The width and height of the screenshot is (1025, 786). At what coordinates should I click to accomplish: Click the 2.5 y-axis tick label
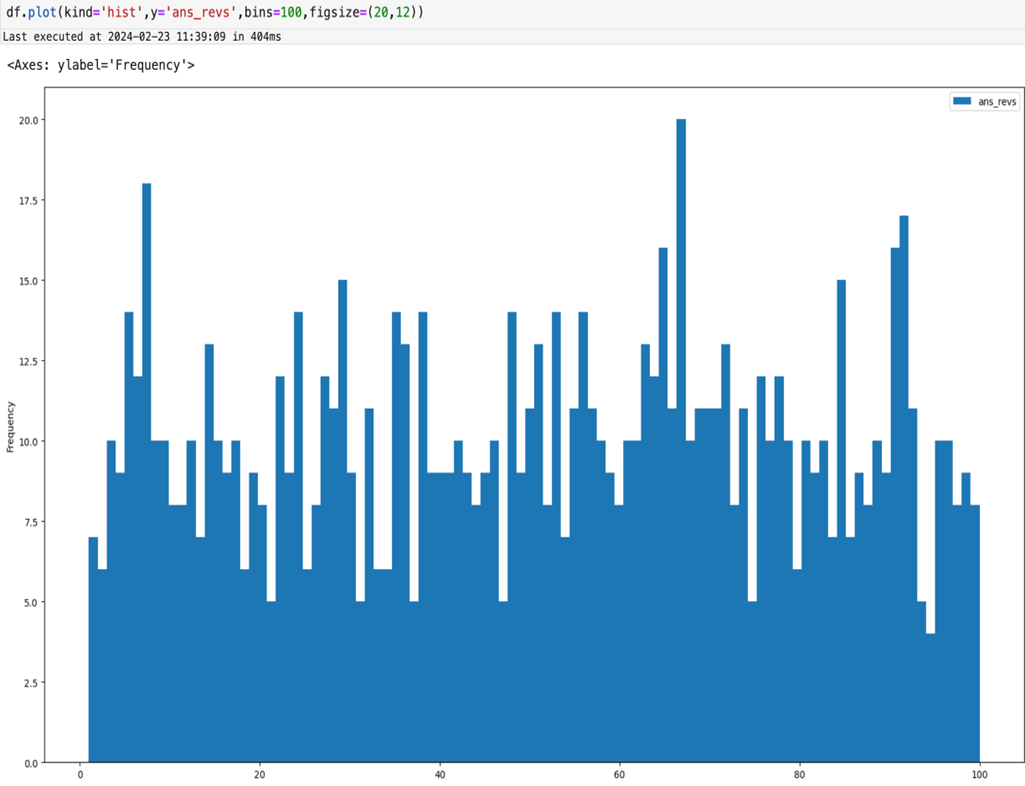click(x=31, y=683)
